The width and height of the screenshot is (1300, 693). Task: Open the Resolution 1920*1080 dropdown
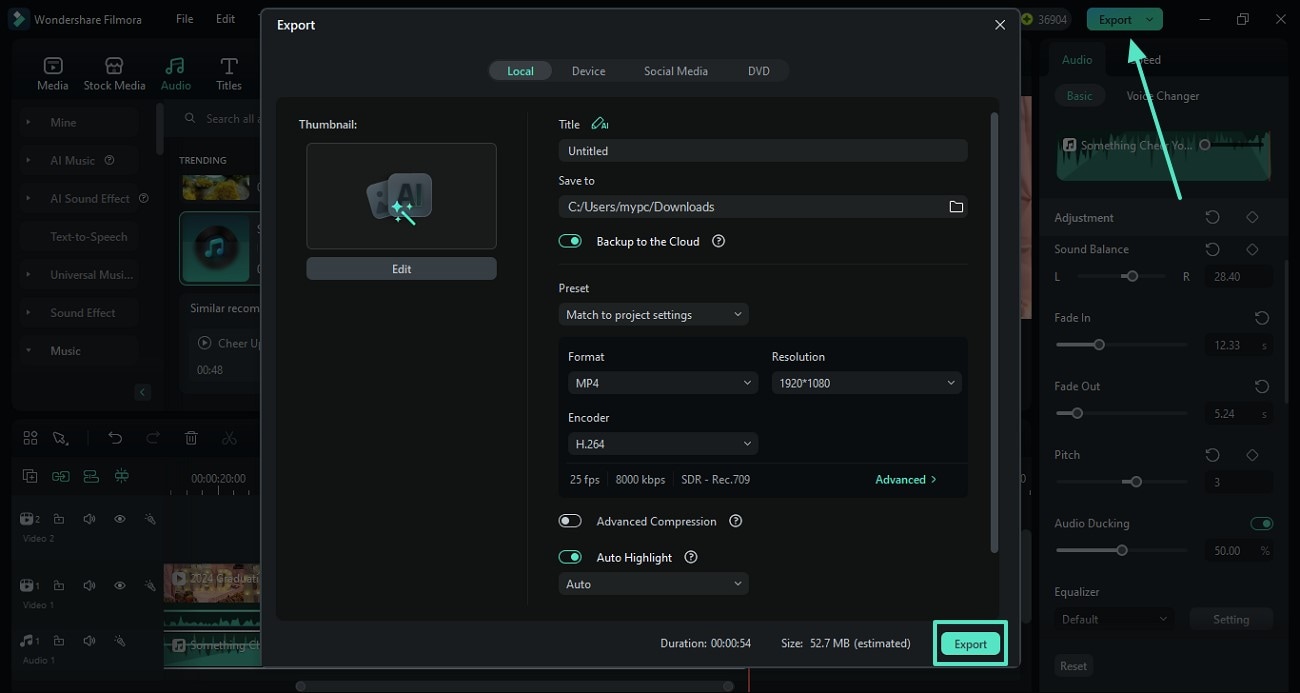tap(866, 383)
